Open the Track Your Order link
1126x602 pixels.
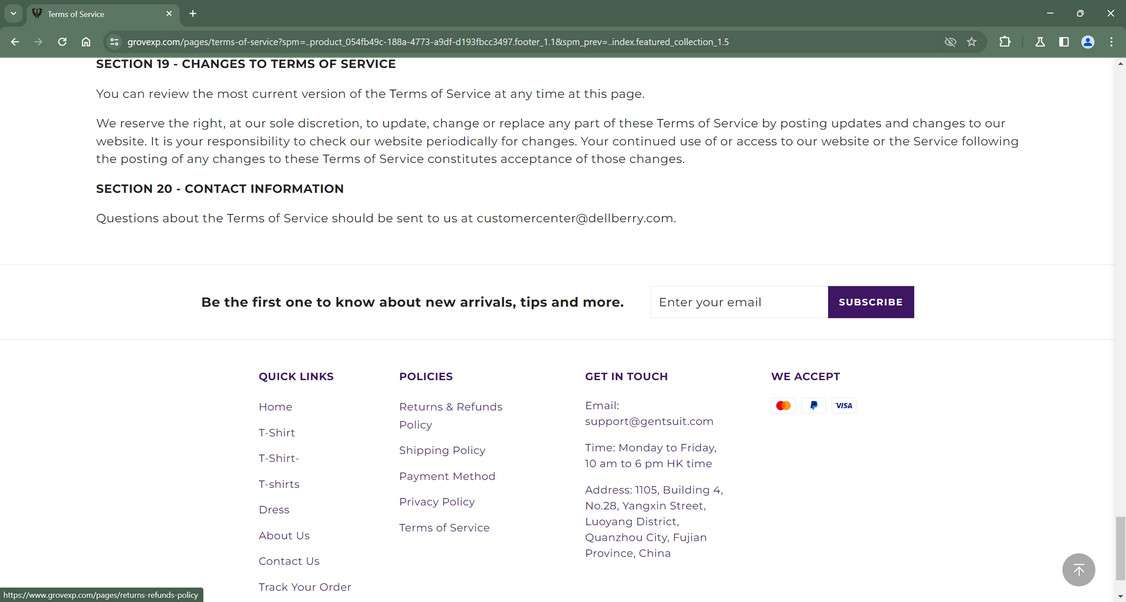click(305, 587)
